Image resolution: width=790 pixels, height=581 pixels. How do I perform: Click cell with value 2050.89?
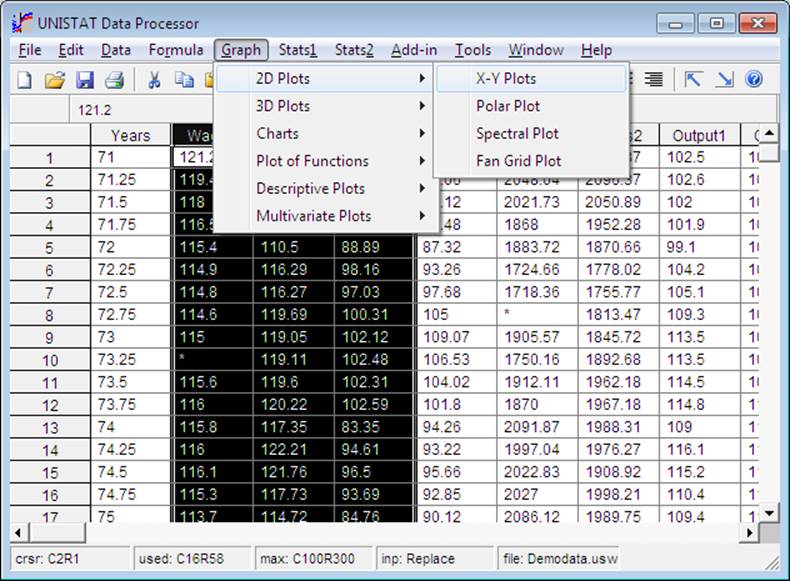(618, 203)
